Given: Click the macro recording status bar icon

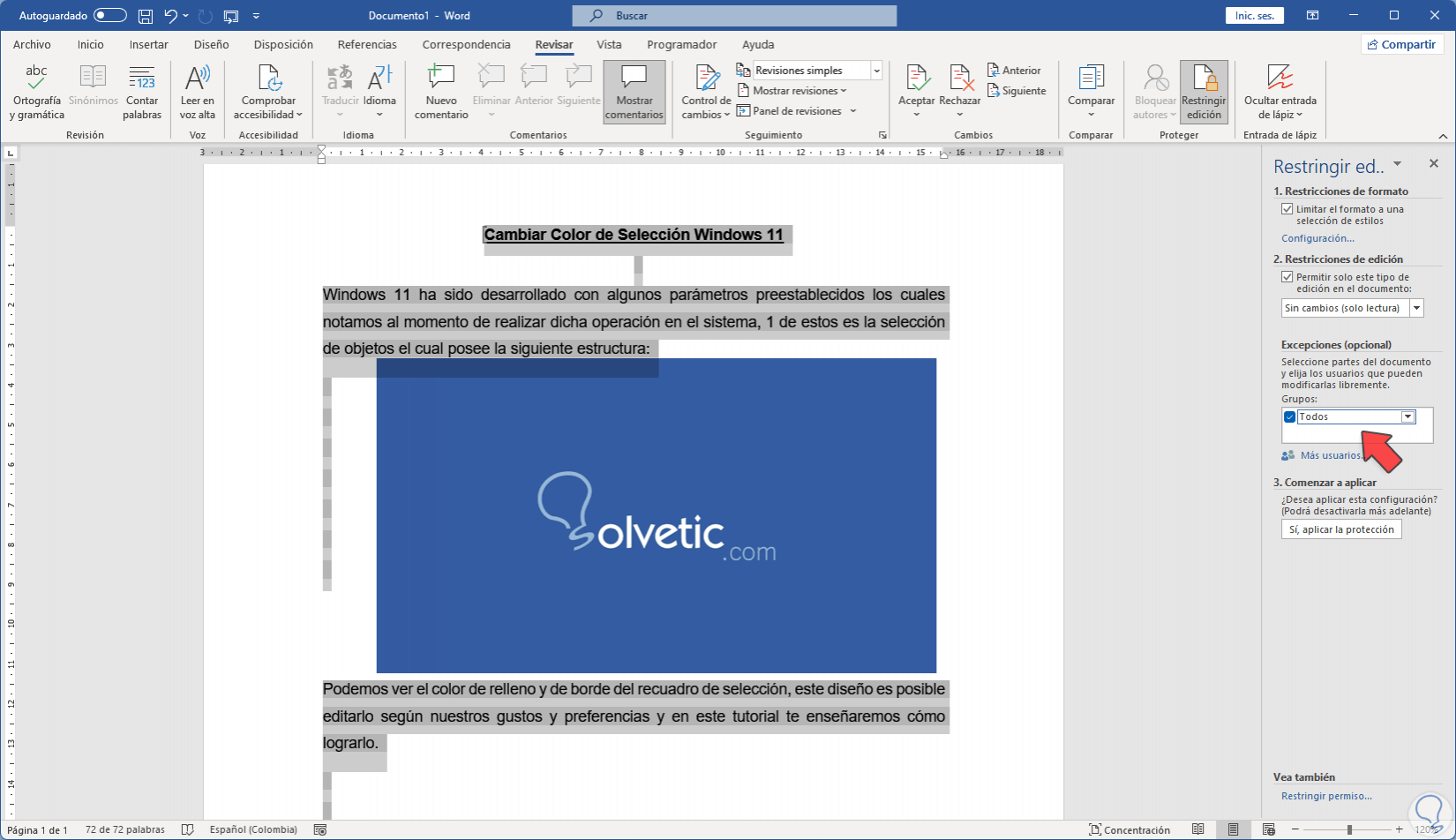Looking at the screenshot, I should [320, 829].
